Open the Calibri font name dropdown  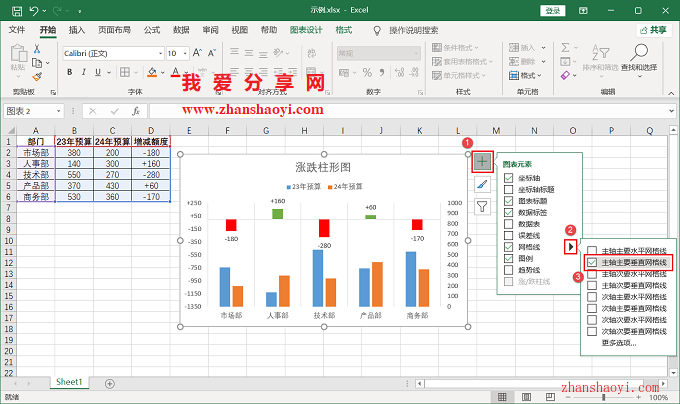click(x=160, y=53)
